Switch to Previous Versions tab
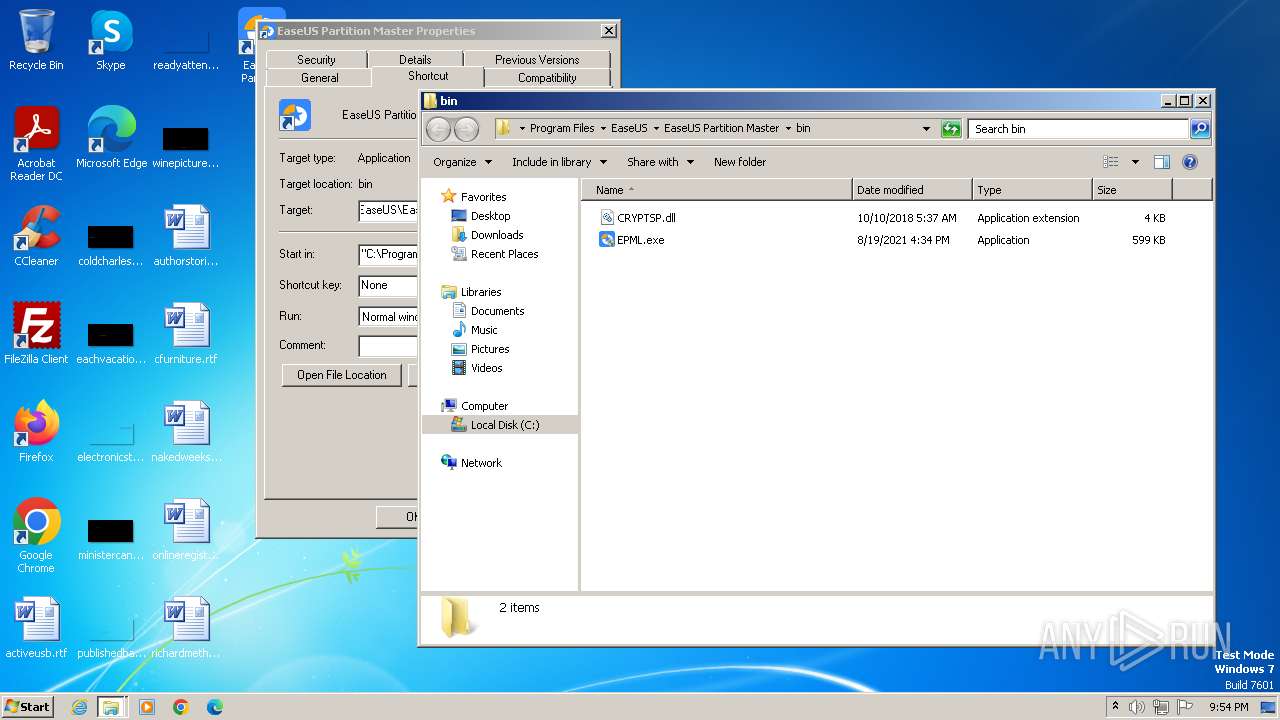The image size is (1280, 720). tap(537, 60)
